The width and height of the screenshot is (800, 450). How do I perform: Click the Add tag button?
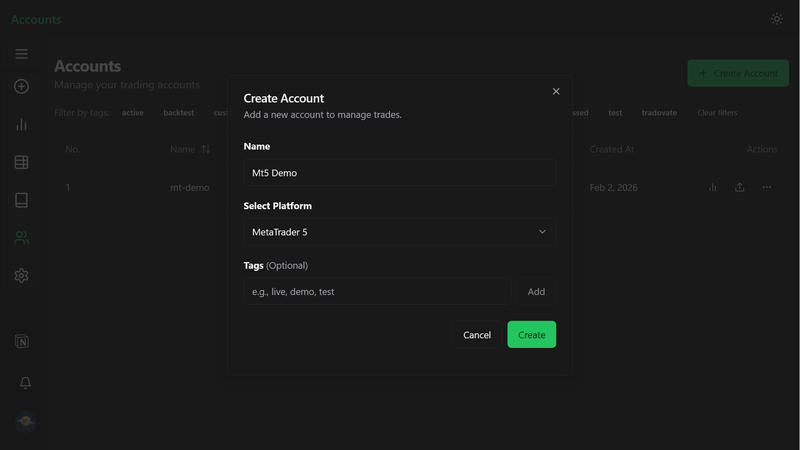[x=536, y=291]
